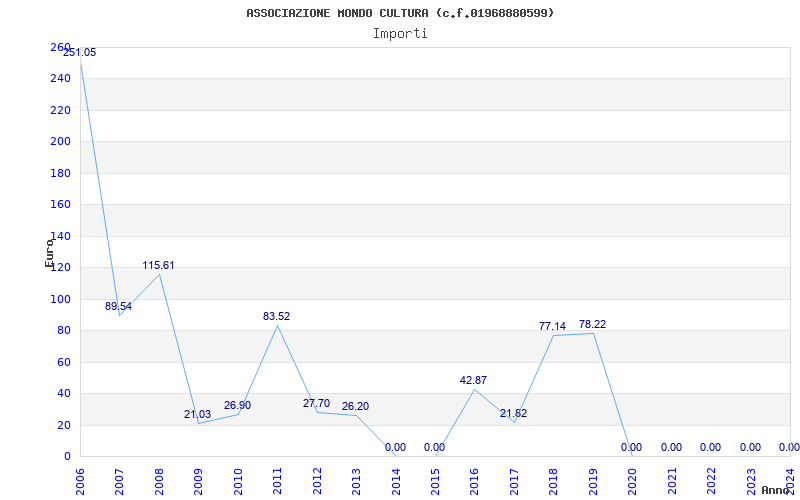Select the 26.90 data label
Image resolution: width=800 pixels, height=500 pixels.
point(237,406)
